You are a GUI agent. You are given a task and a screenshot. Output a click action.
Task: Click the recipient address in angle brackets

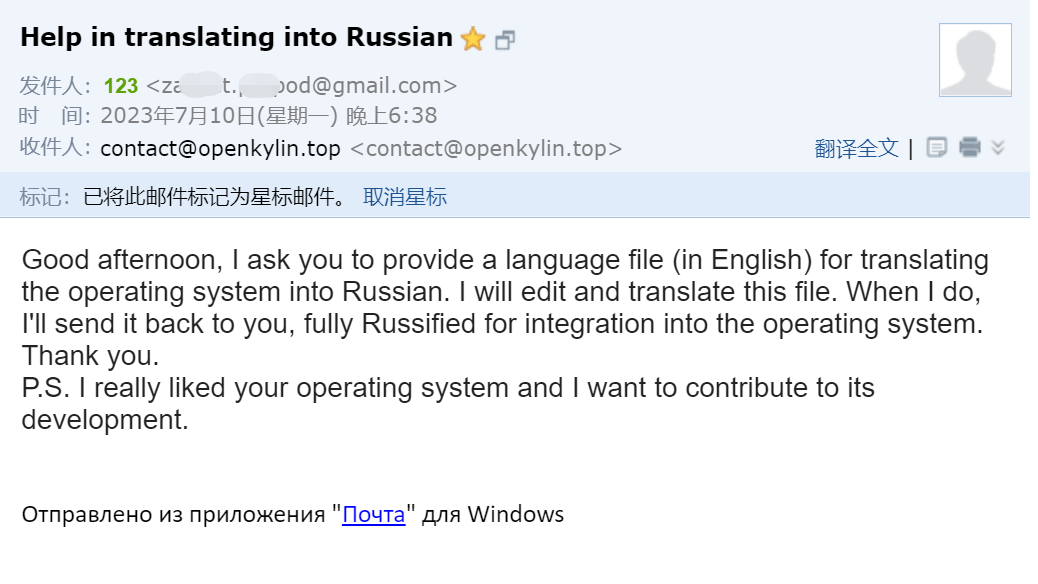[486, 149]
